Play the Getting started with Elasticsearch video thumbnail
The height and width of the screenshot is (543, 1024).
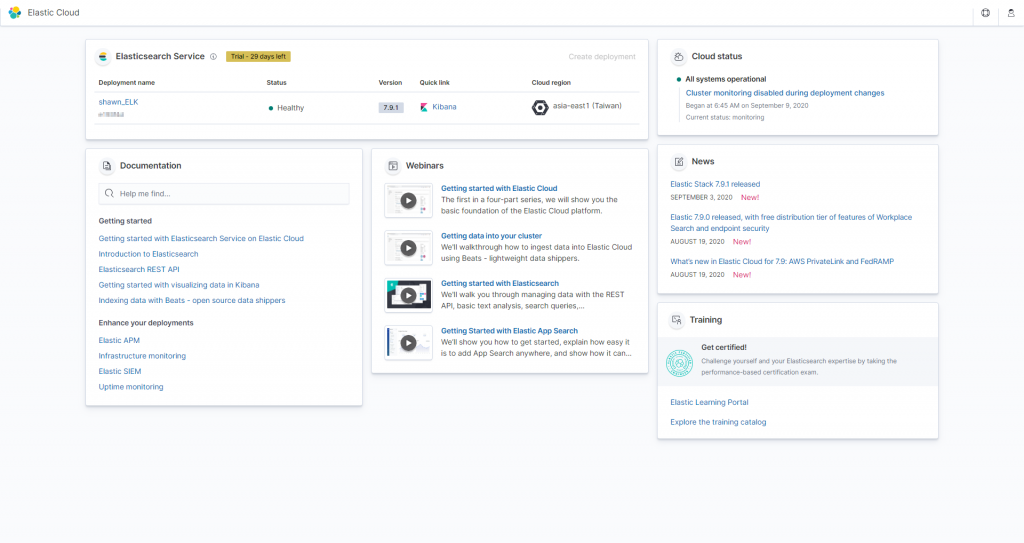point(408,295)
